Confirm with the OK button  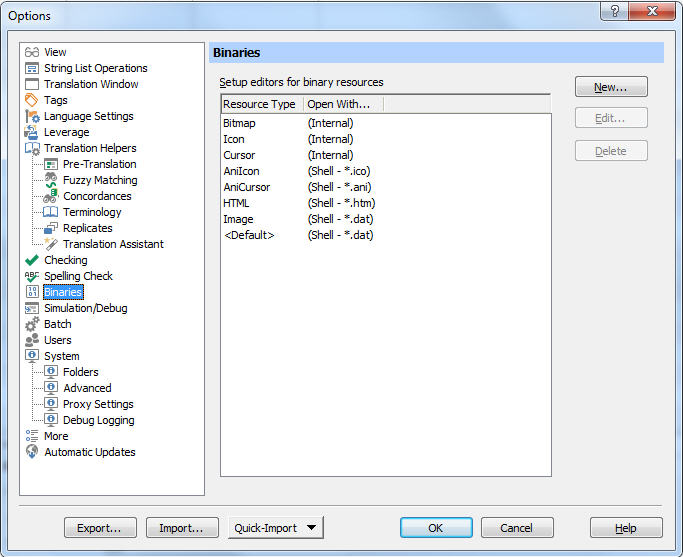point(436,528)
